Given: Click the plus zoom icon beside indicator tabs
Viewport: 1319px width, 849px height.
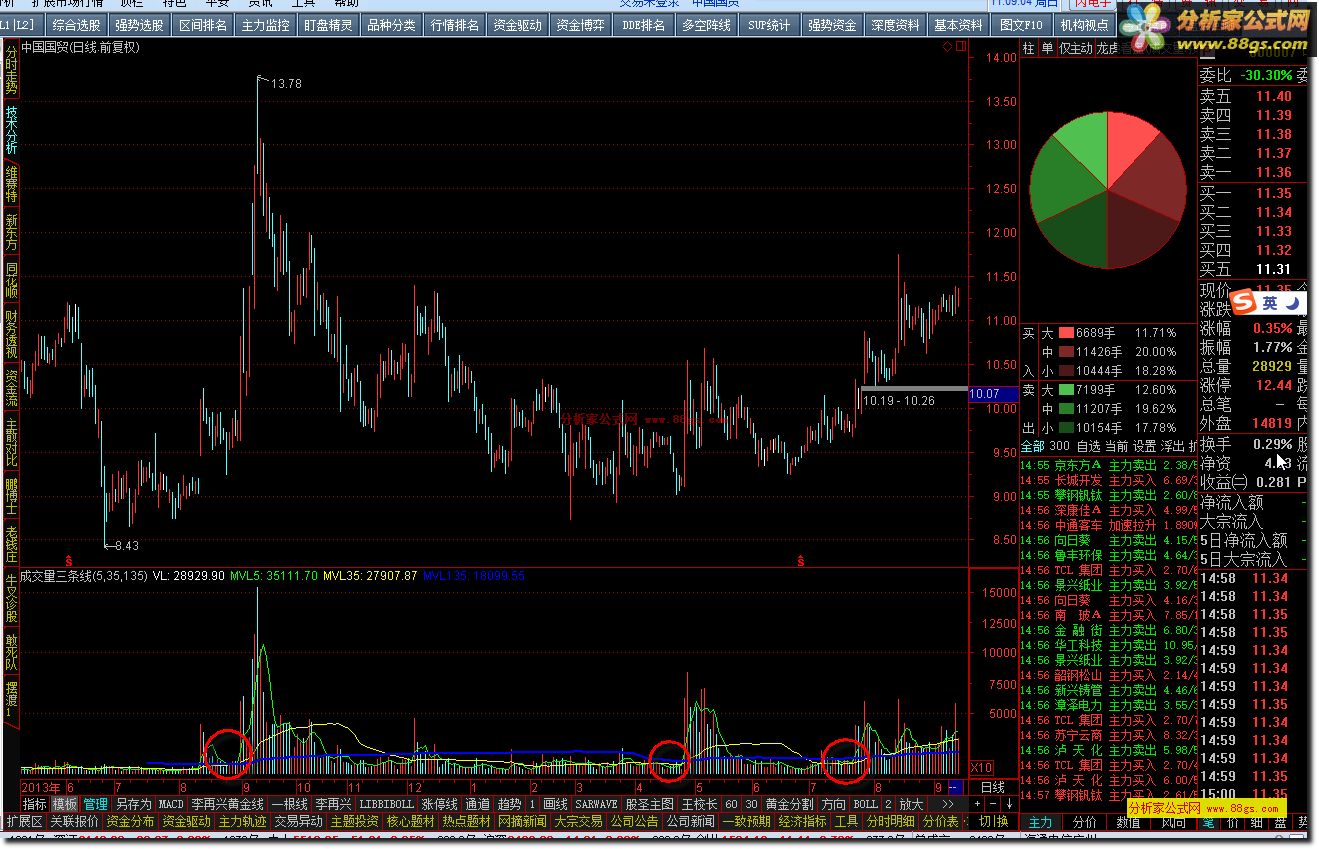Looking at the screenshot, I should pos(979,804).
